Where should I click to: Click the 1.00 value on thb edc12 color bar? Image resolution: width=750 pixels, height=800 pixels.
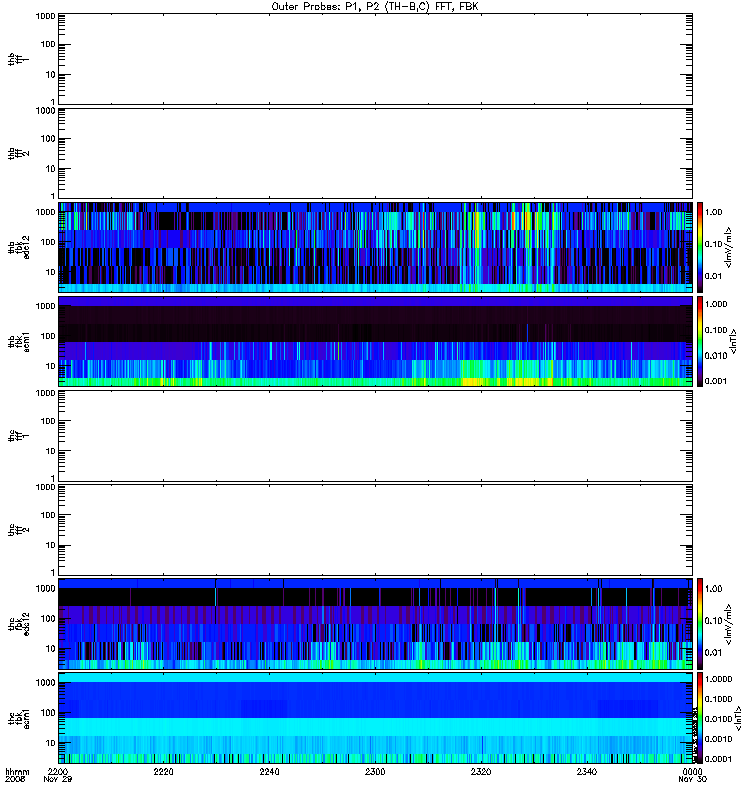[713, 212]
